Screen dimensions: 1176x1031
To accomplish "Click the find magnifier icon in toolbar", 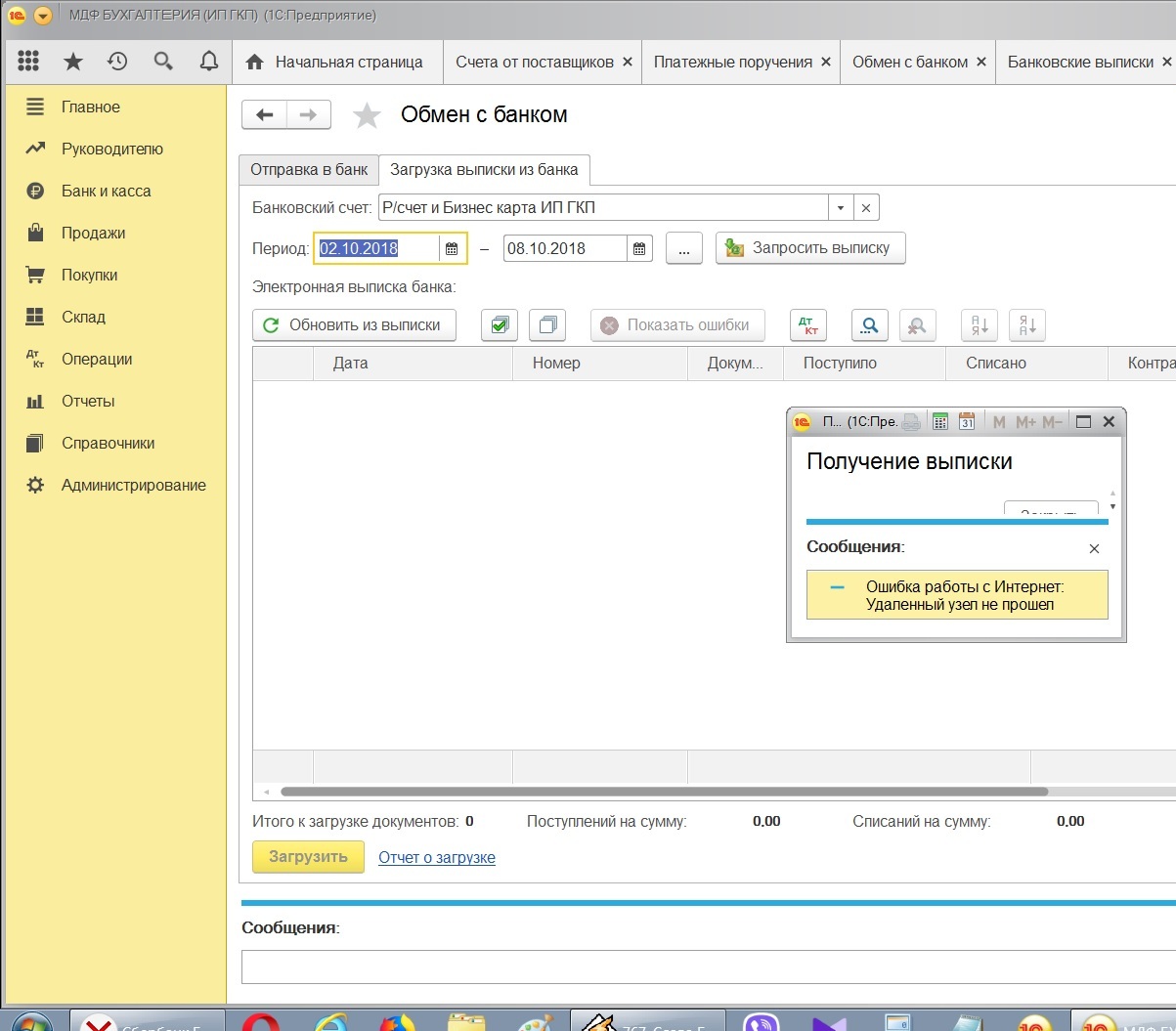I will [869, 325].
